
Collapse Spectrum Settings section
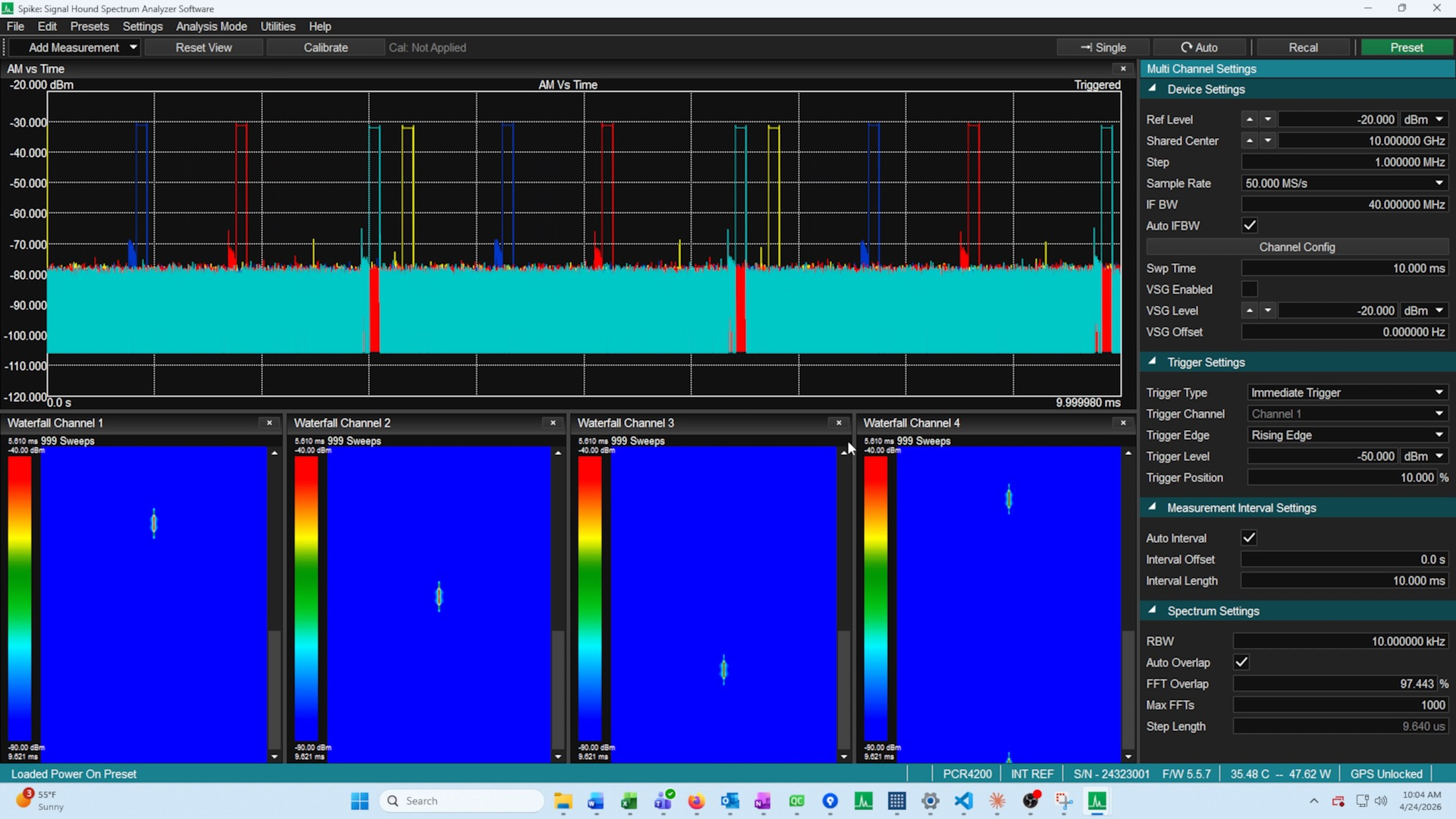pos(1153,610)
